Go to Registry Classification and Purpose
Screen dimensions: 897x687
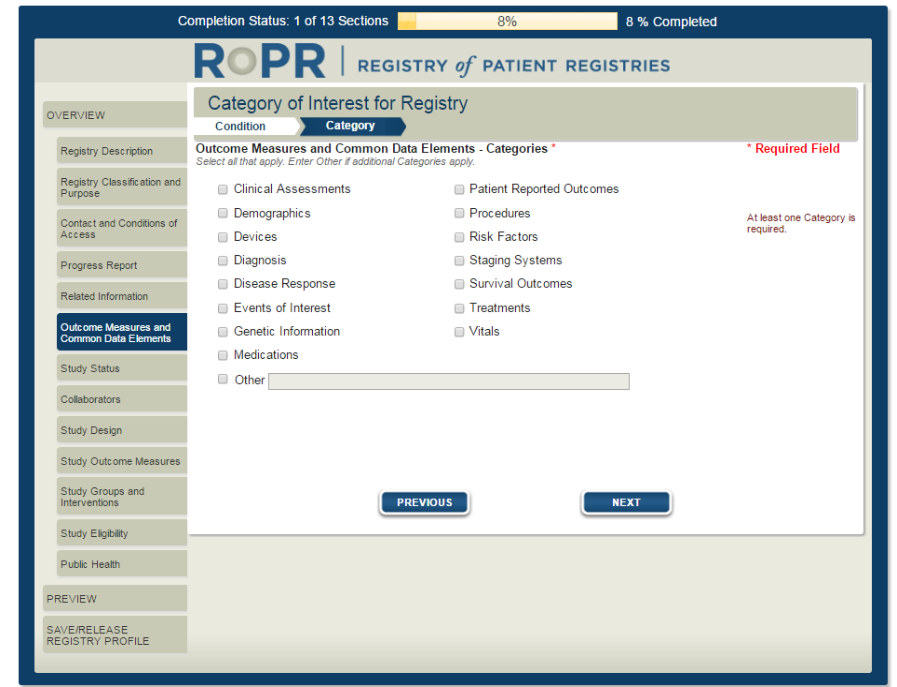(x=122, y=188)
